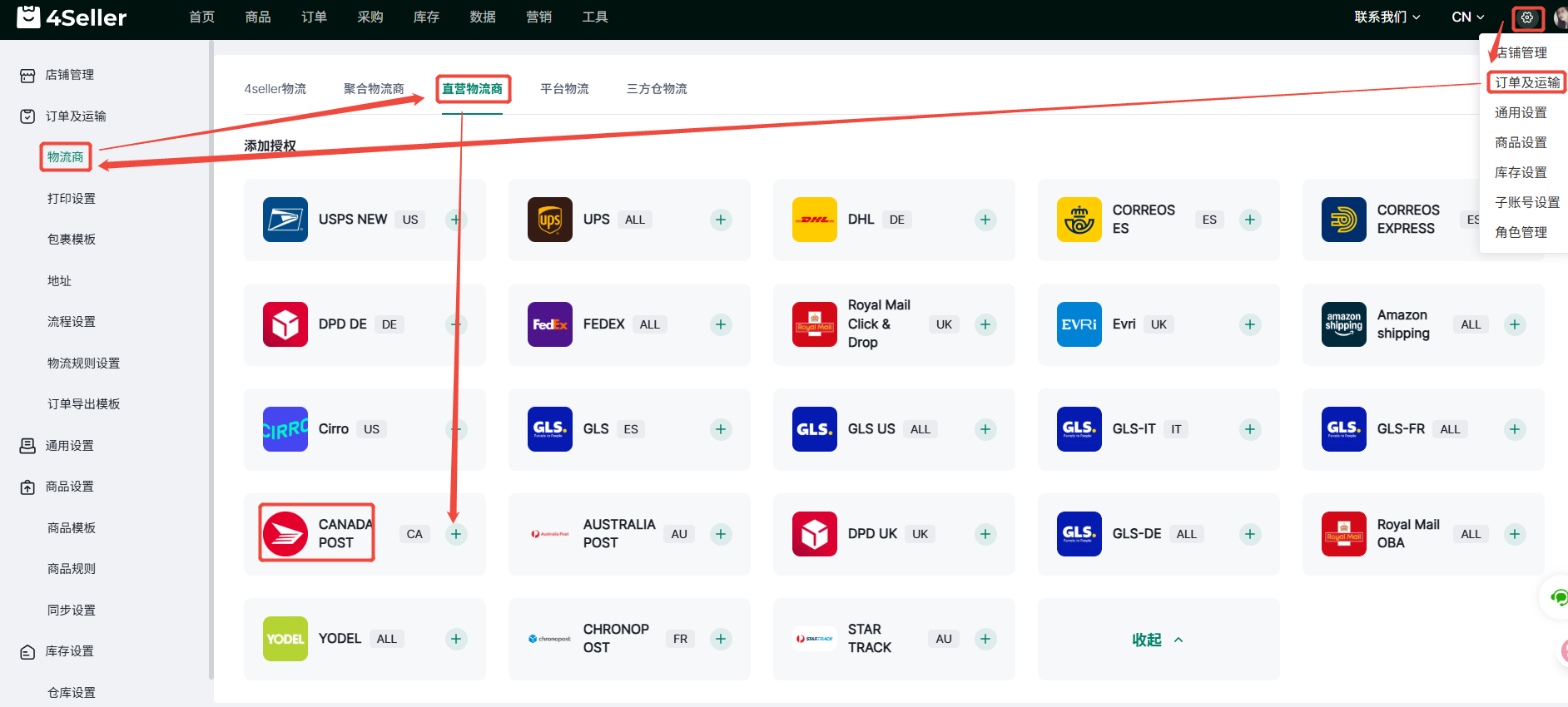Add STAR TRACK with plus icon
The width and height of the screenshot is (1568, 707).
coord(985,639)
